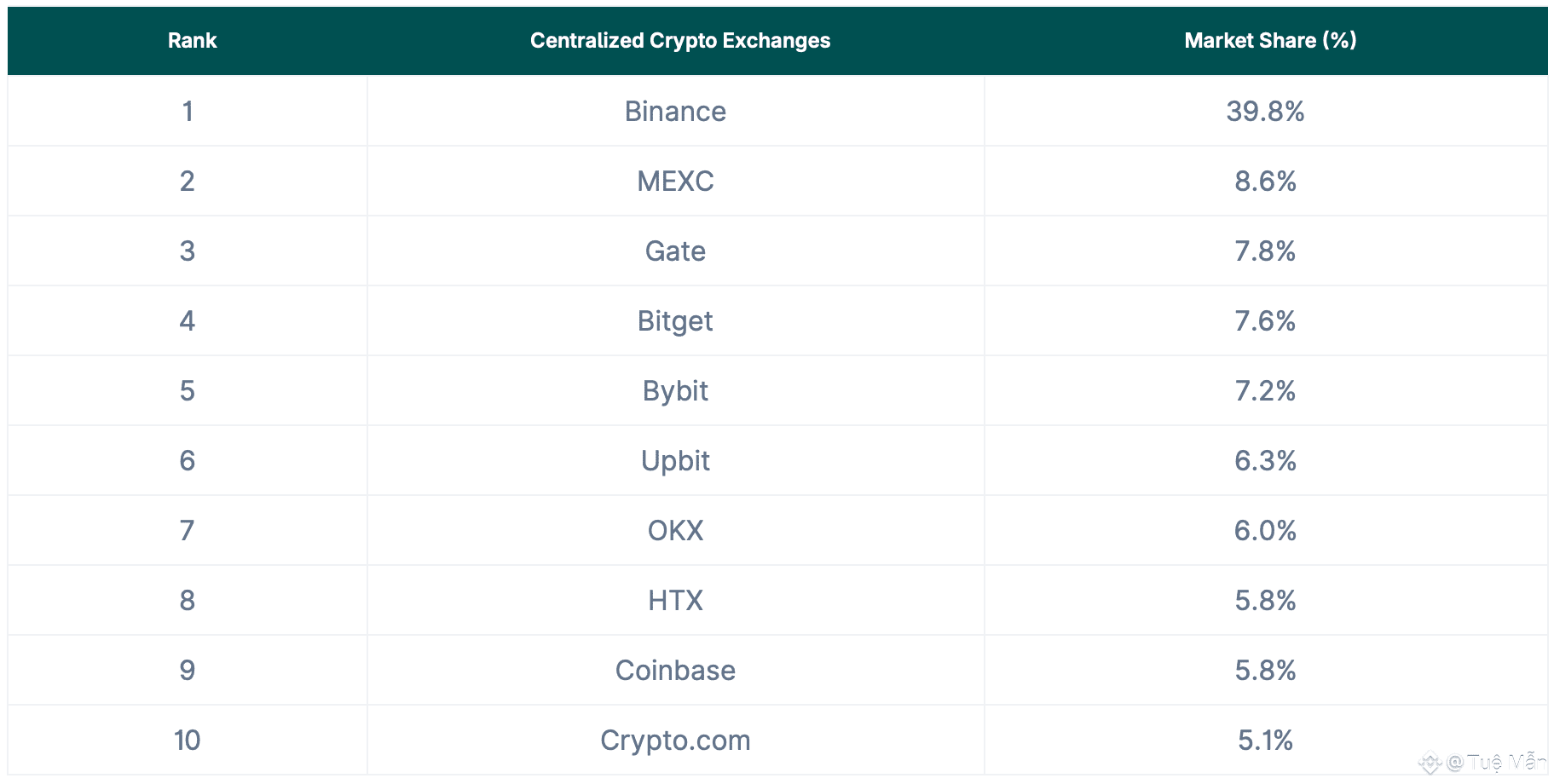The height and width of the screenshot is (784, 1554).
Task: Click the Market Share (%) header
Action: tap(1269, 41)
